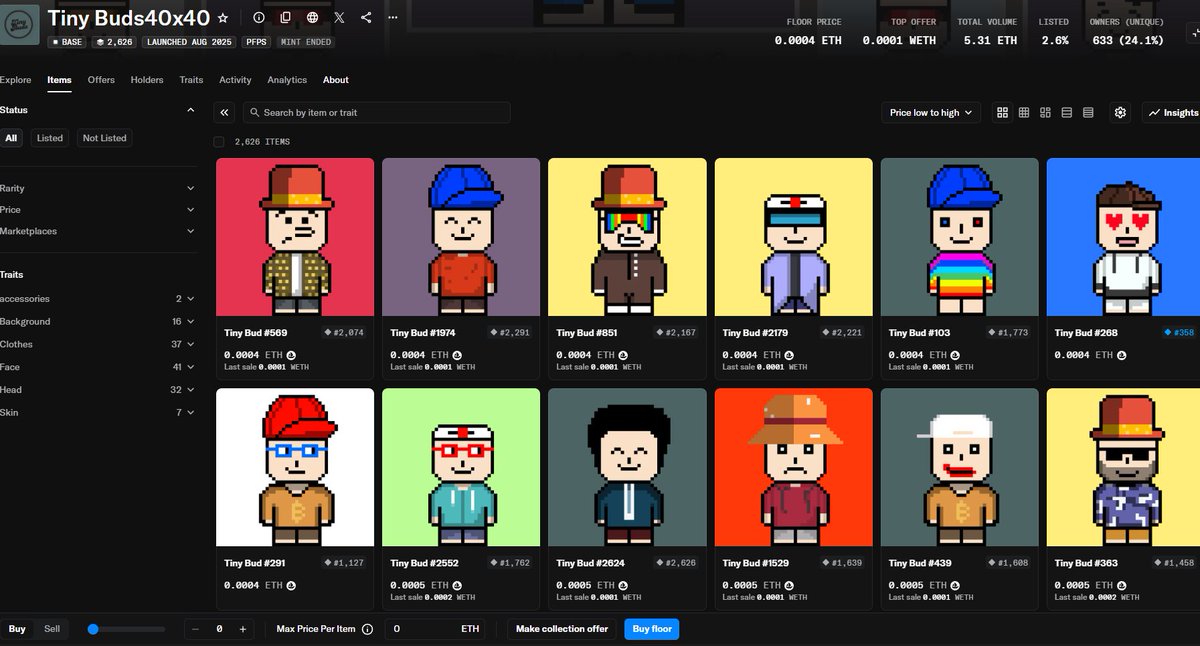
Task: Click rarity rank #2,626 on Tiny Bud #2624
Action: pos(676,563)
